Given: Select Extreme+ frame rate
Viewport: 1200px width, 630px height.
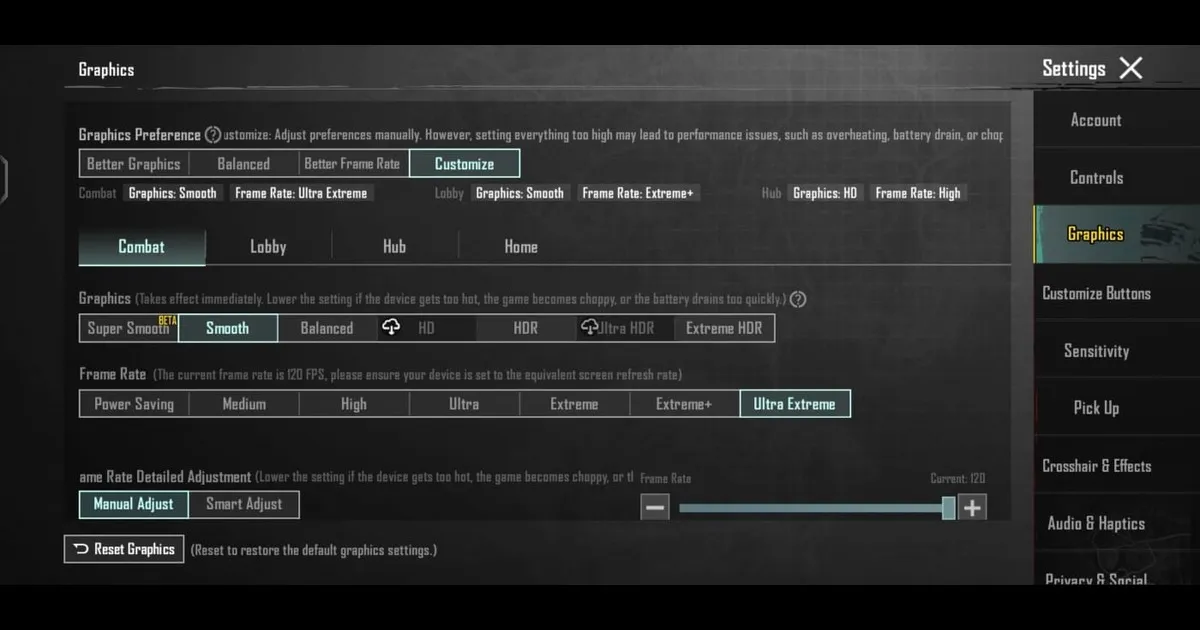Looking at the screenshot, I should [x=684, y=403].
